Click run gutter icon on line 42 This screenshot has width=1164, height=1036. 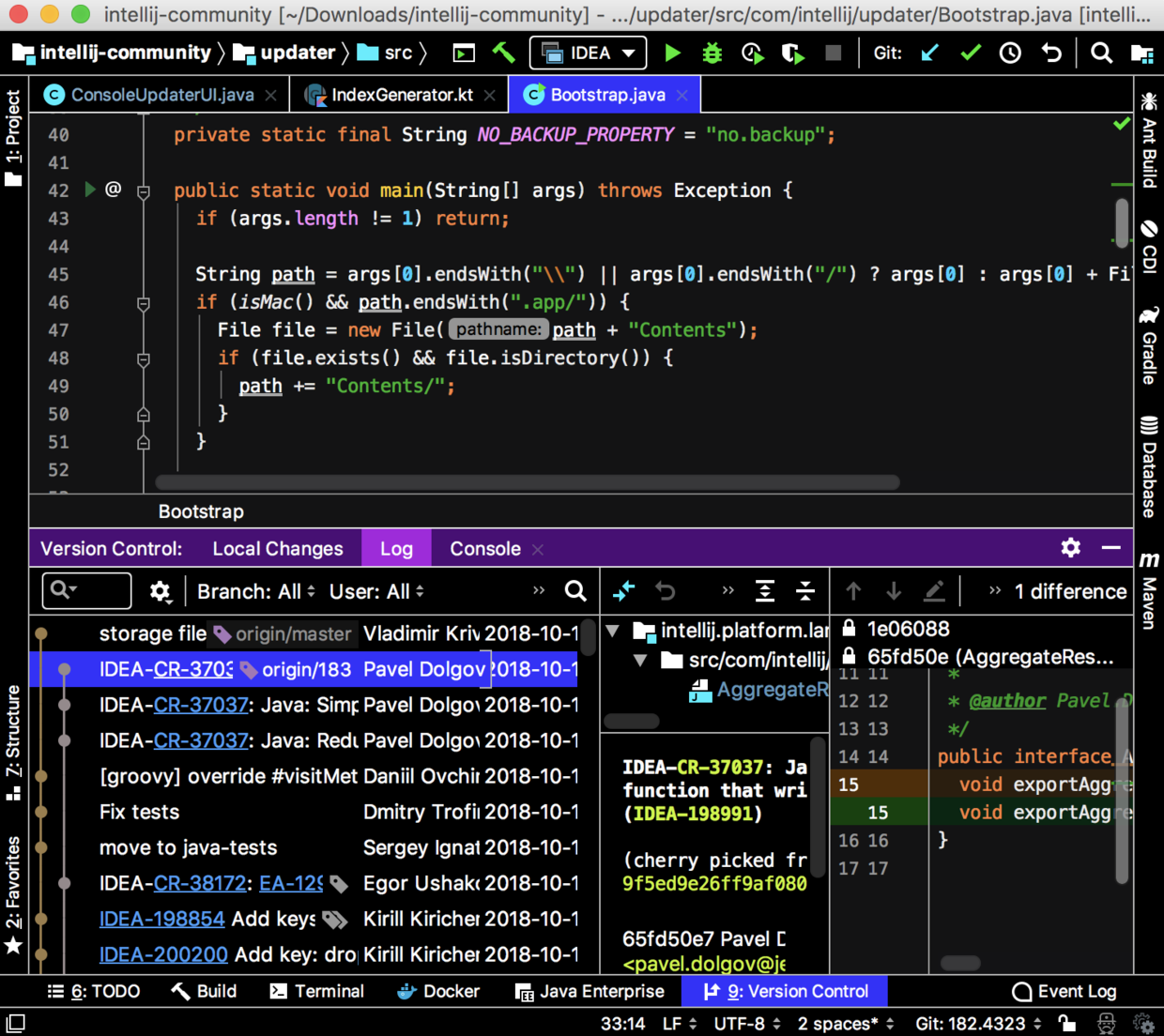point(90,190)
